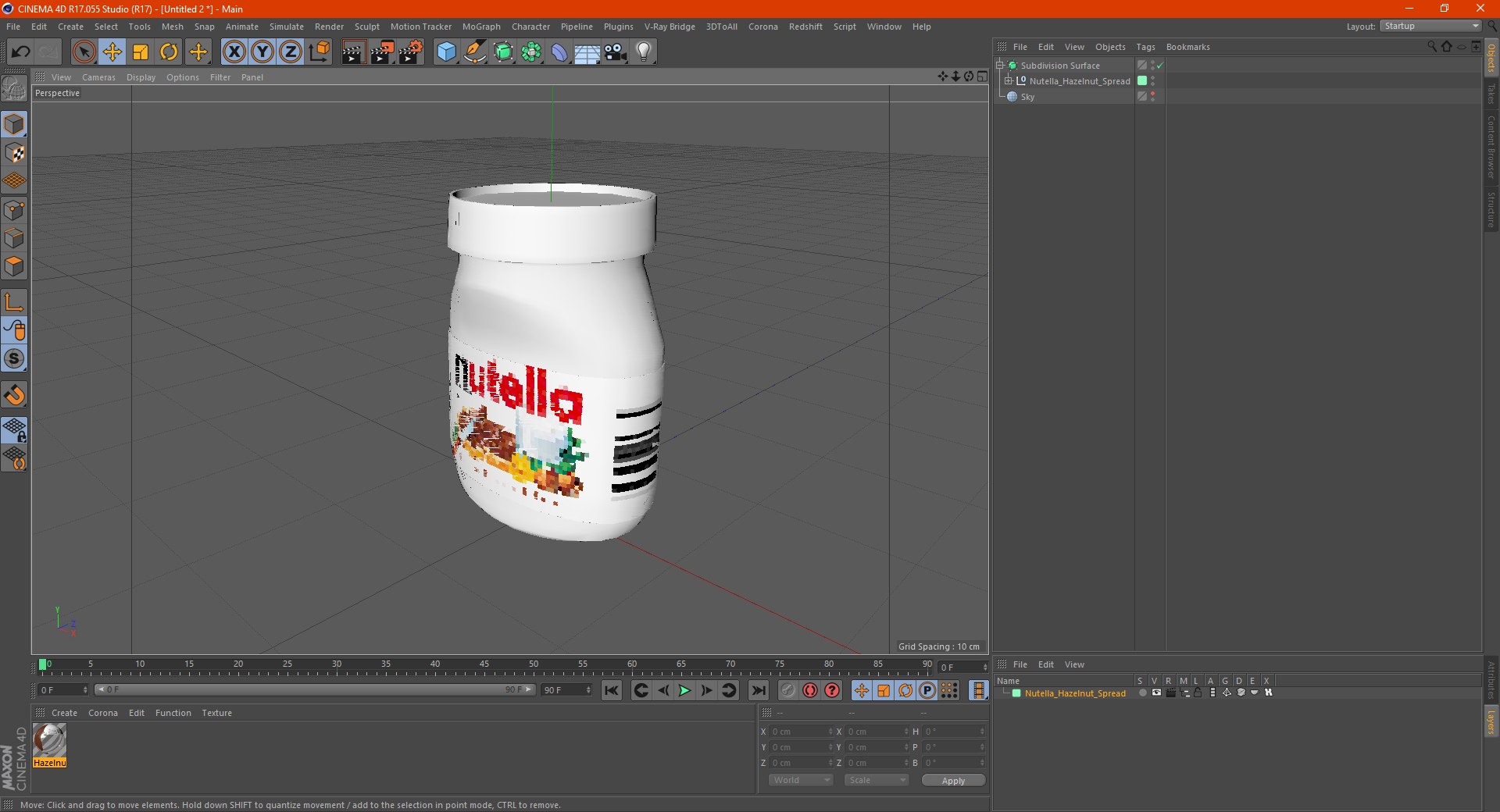Open viewport Cameras menu

tap(98, 77)
